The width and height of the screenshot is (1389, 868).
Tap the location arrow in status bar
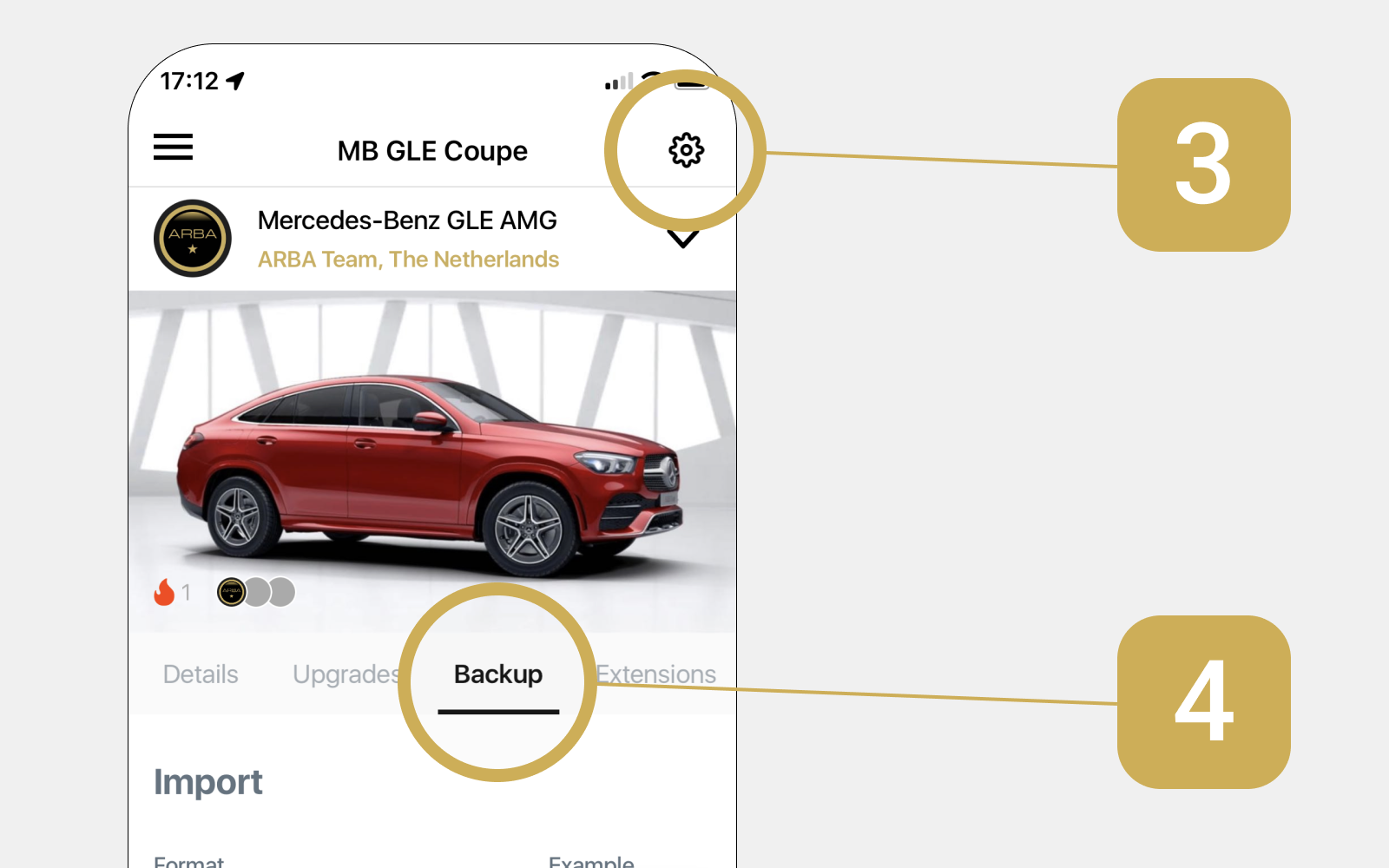235,81
